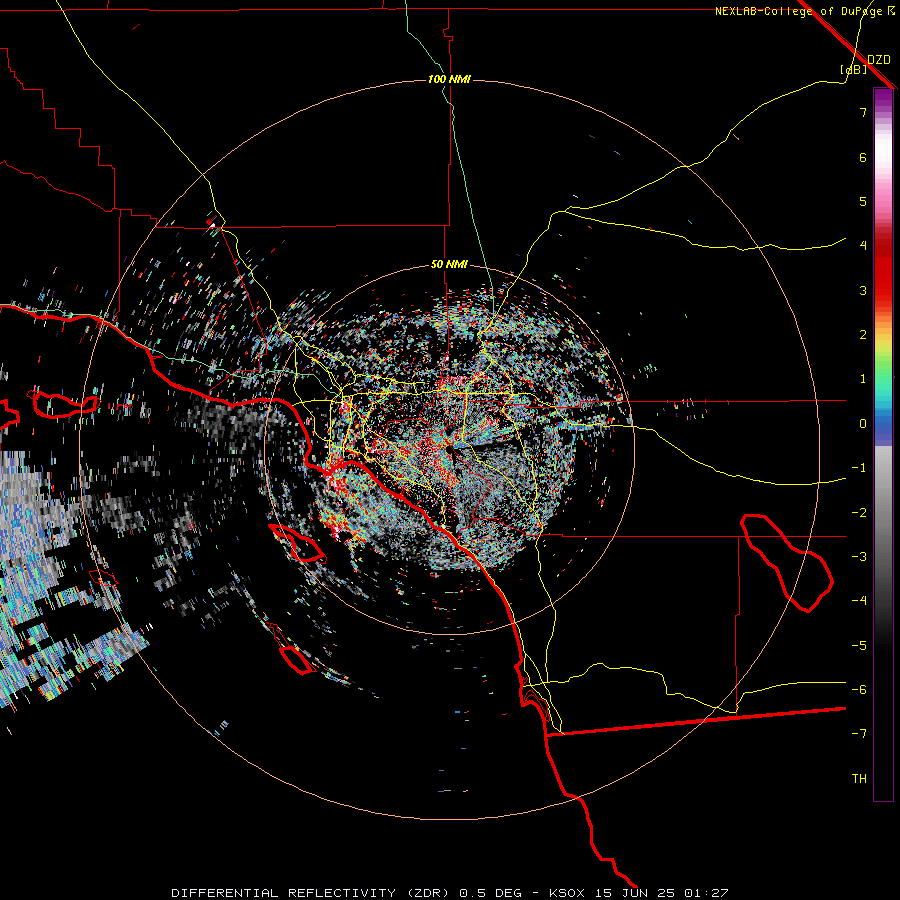Click the 7 value on color scale
The height and width of the screenshot is (900, 900).
[x=863, y=112]
